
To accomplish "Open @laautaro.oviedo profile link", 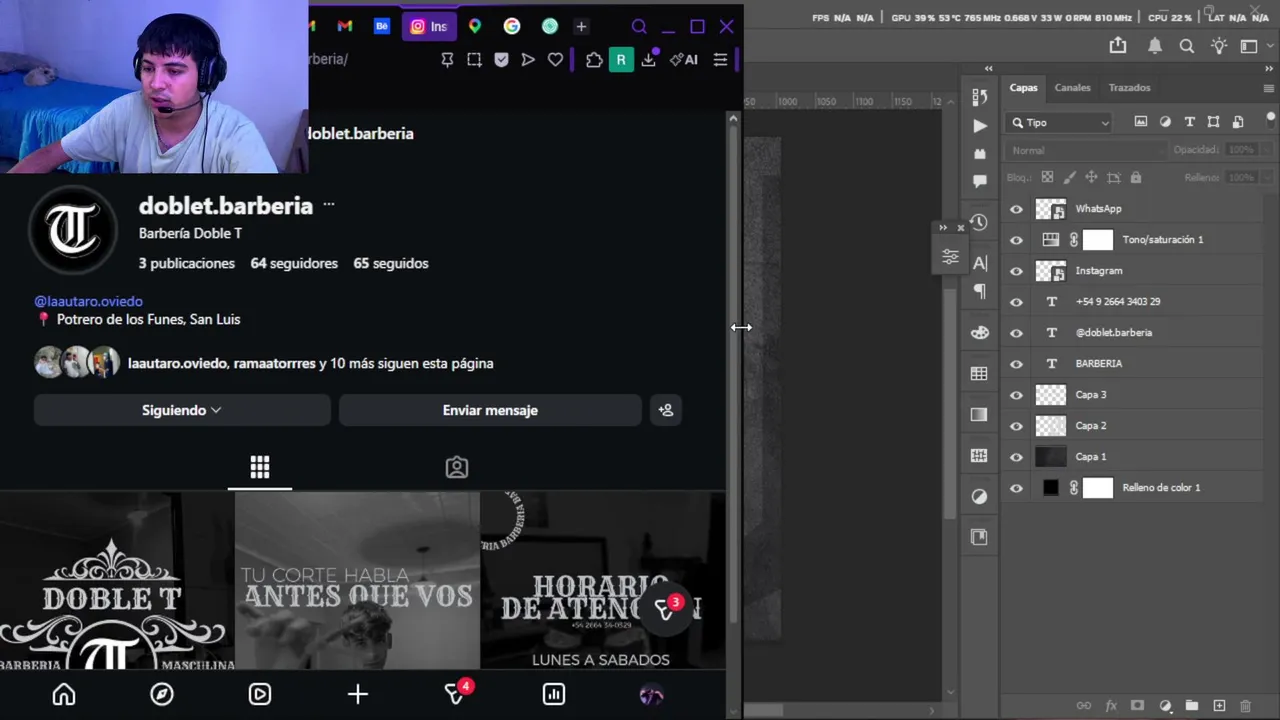I will pos(88,301).
